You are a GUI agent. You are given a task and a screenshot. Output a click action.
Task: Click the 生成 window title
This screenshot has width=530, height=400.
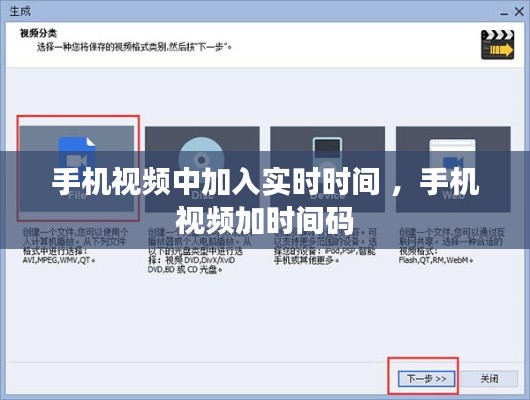20,11
